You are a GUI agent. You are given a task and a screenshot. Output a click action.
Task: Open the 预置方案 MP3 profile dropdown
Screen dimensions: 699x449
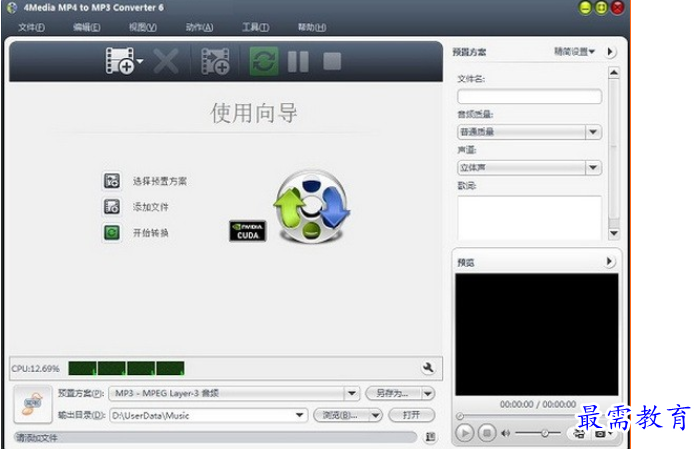click(x=351, y=393)
